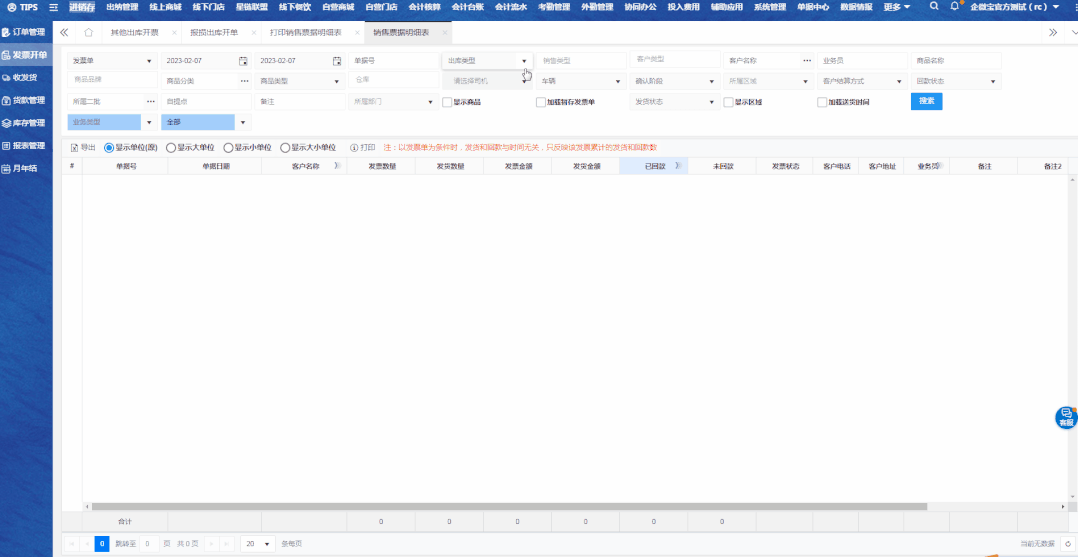Click the home icon in tab bar
Viewport: 1078px width, 557px height.
point(88,32)
